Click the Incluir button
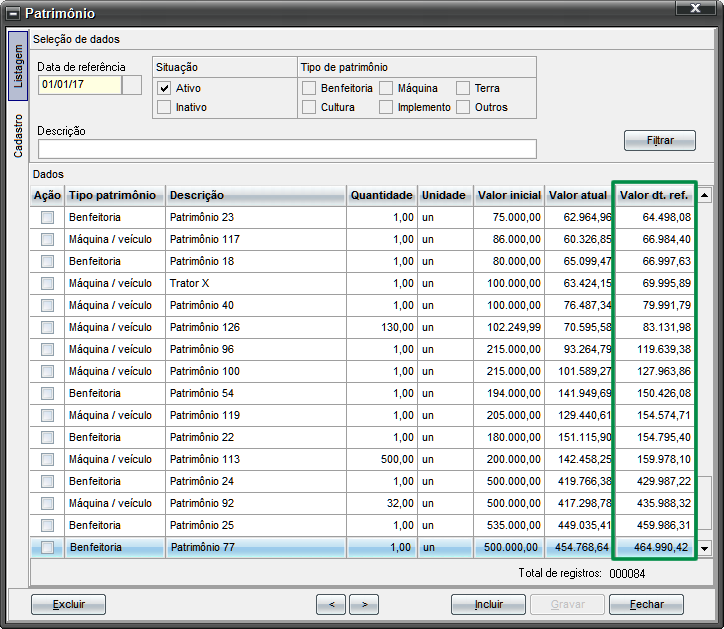The width and height of the screenshot is (724, 629). pos(489,604)
